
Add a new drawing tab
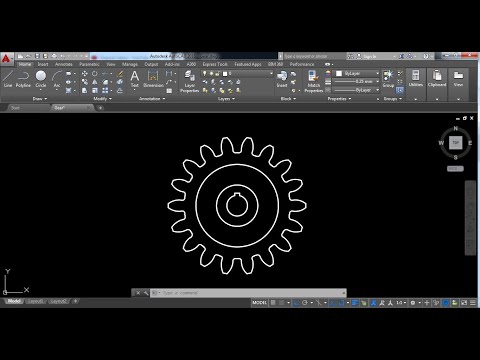click(x=100, y=108)
